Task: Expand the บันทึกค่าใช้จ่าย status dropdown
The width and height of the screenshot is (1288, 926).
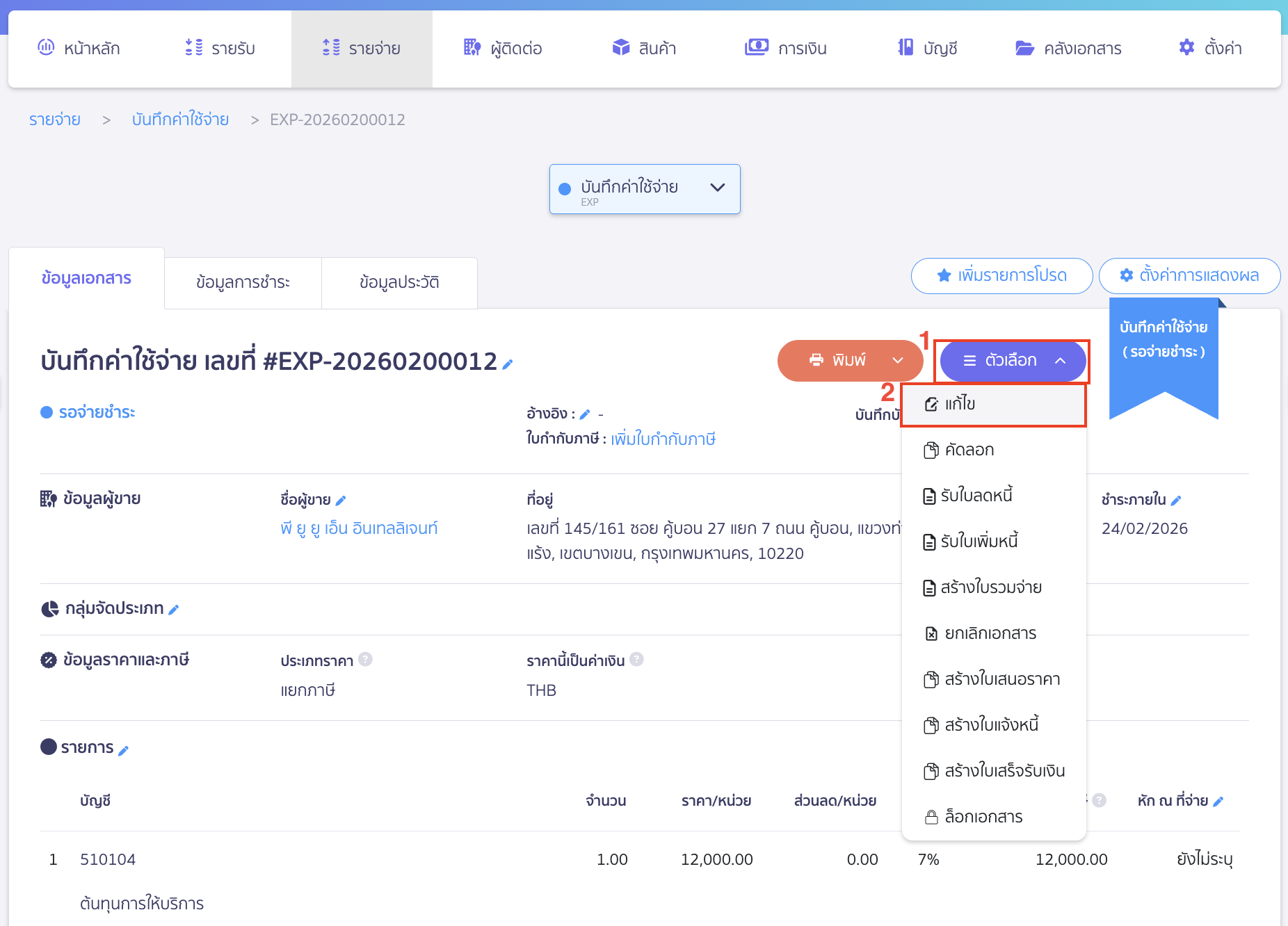Action: [x=717, y=188]
